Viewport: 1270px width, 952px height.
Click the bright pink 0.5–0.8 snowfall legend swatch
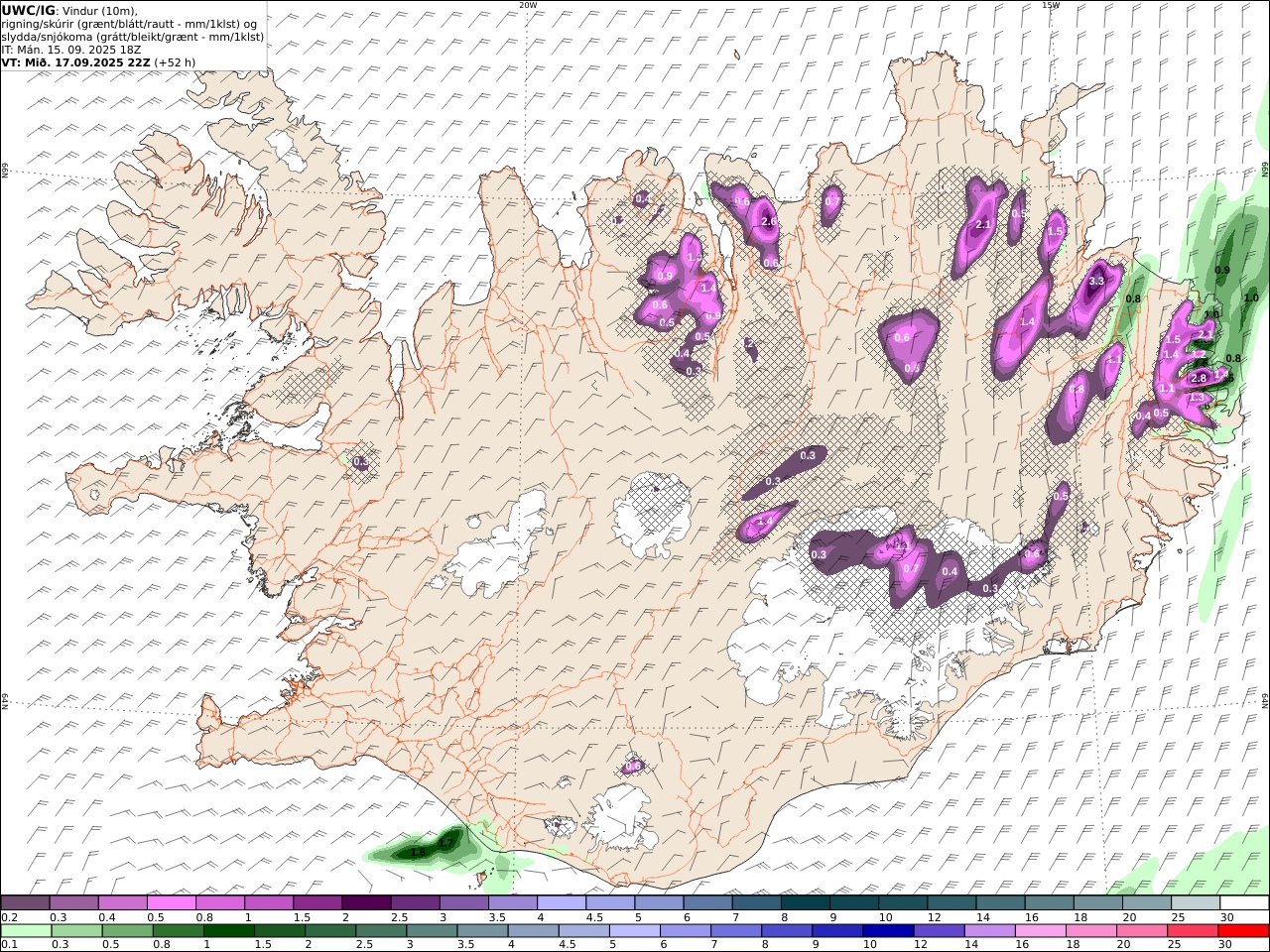171,903
